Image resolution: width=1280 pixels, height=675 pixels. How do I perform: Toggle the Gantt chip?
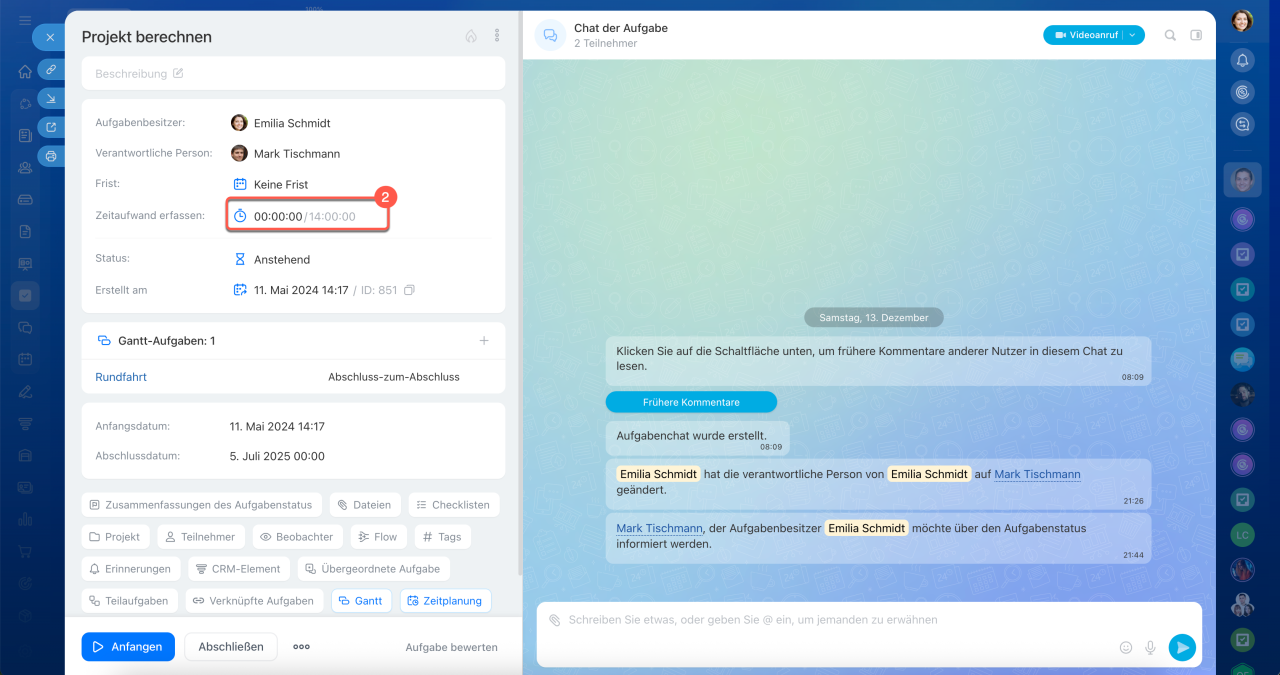click(x=362, y=601)
